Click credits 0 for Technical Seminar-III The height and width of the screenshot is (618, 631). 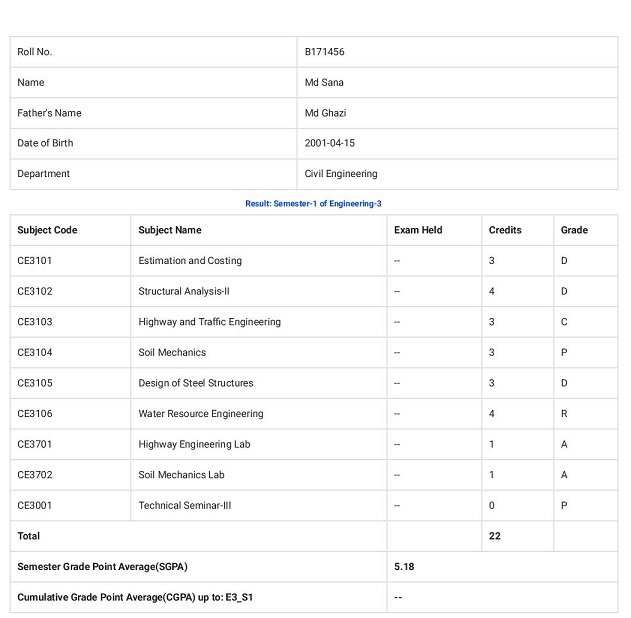coord(492,505)
